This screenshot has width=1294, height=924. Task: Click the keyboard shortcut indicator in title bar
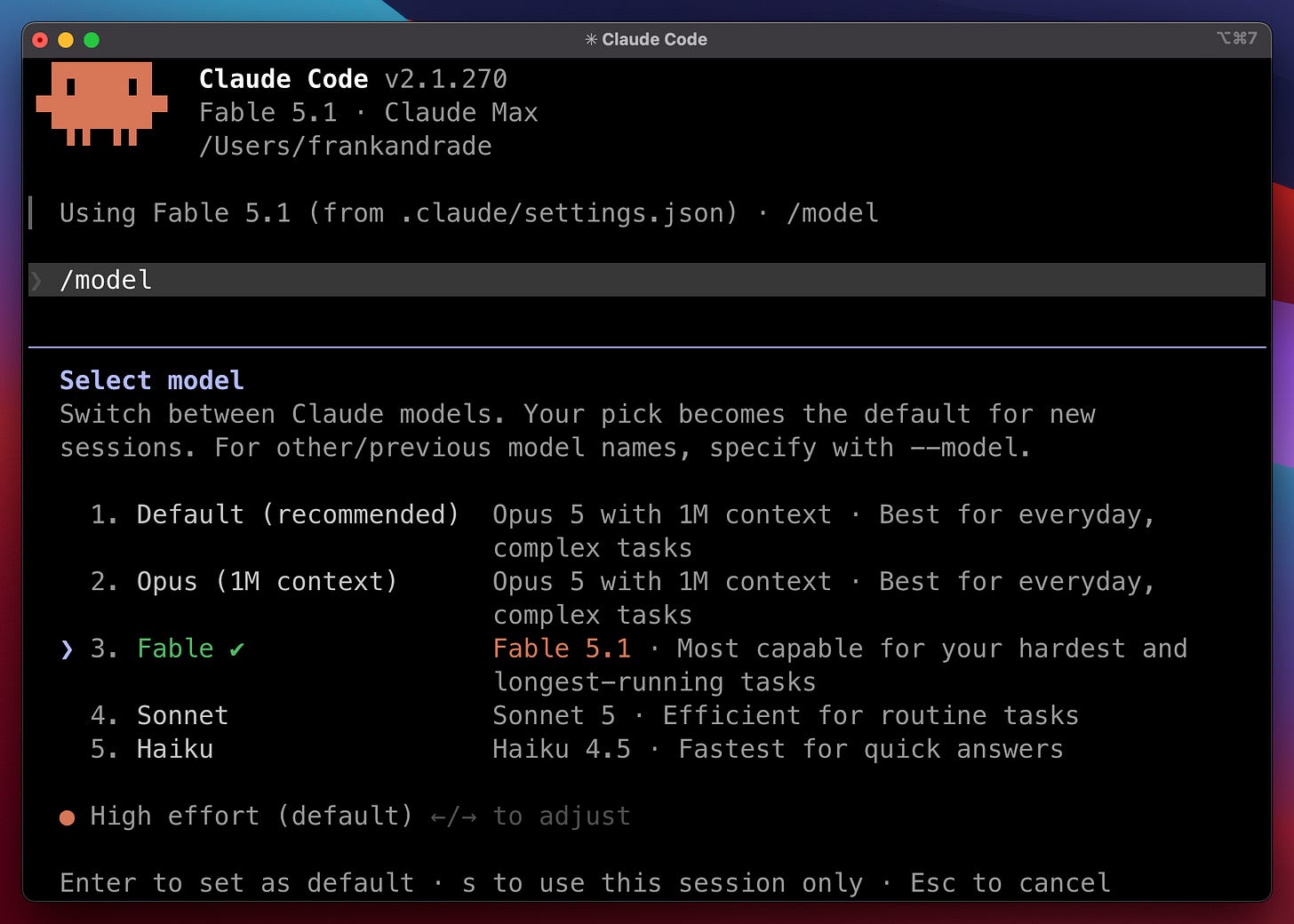(x=1237, y=38)
